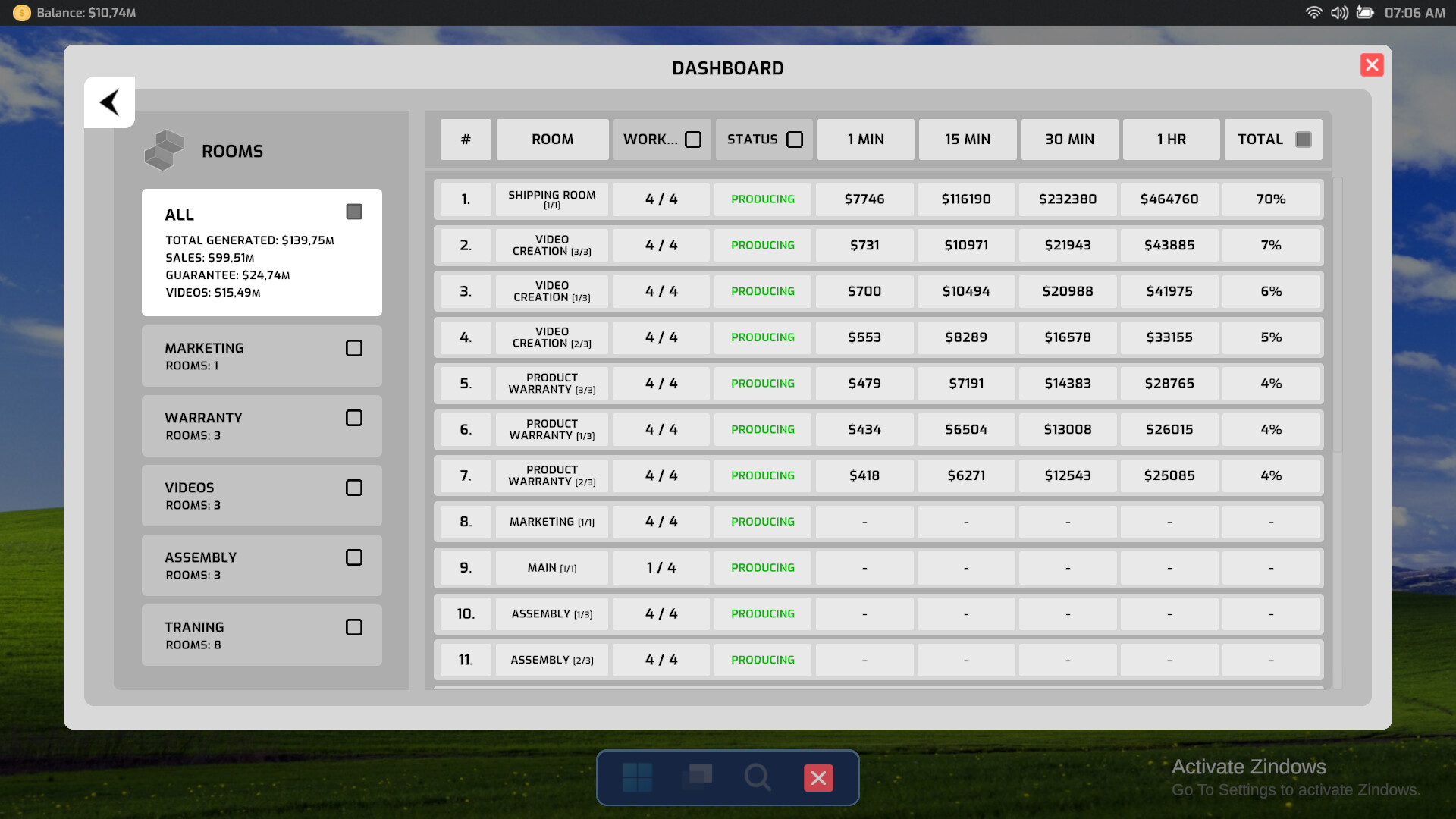1456x819 pixels.
Task: Toggle the WARRANTY rooms checkbox
Action: [353, 417]
